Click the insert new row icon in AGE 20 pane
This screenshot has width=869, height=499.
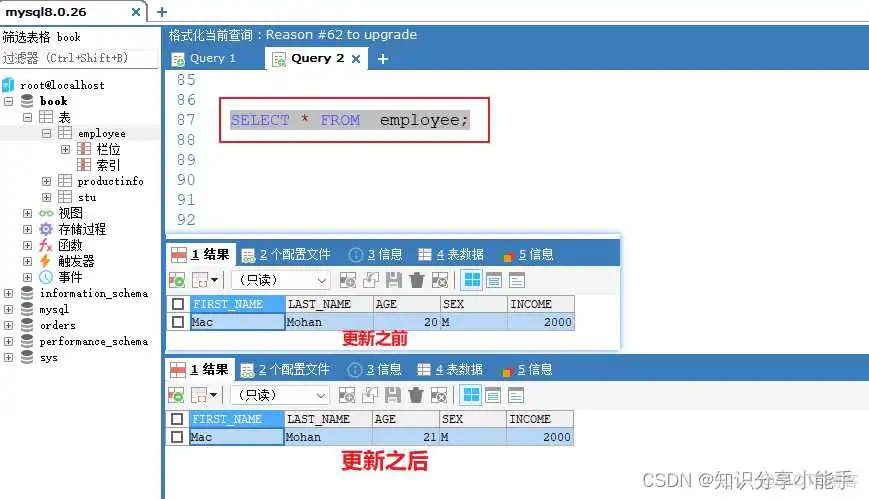tap(347, 281)
